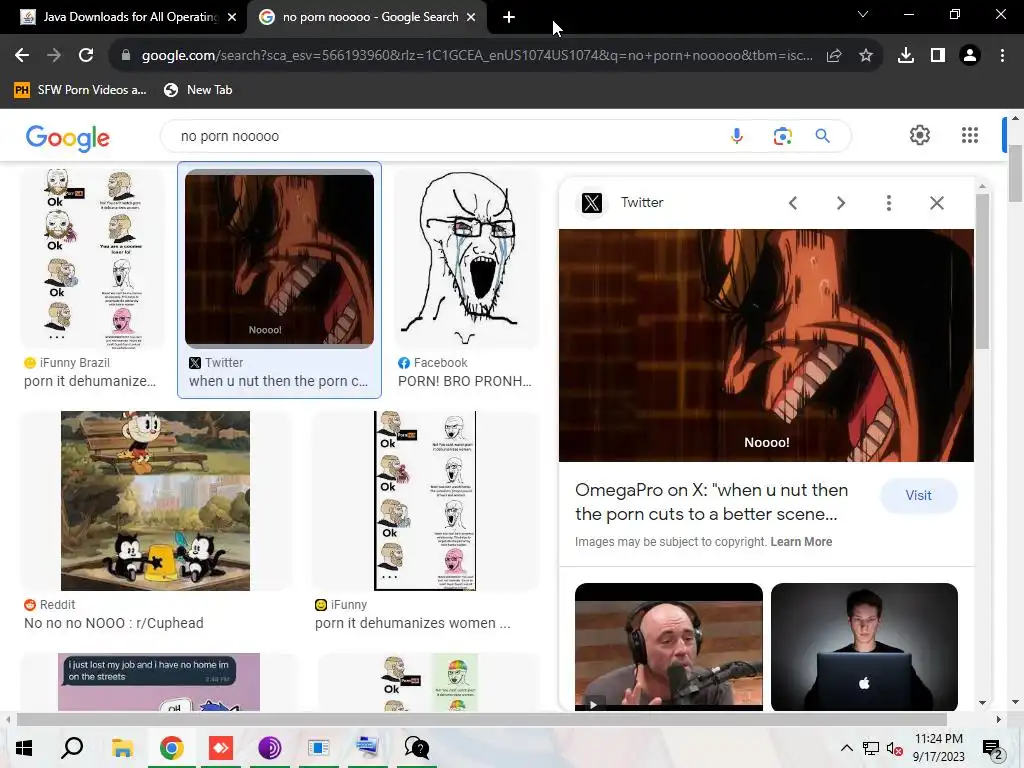Click the address bar URL
The height and width of the screenshot is (768, 1024).
(x=477, y=56)
